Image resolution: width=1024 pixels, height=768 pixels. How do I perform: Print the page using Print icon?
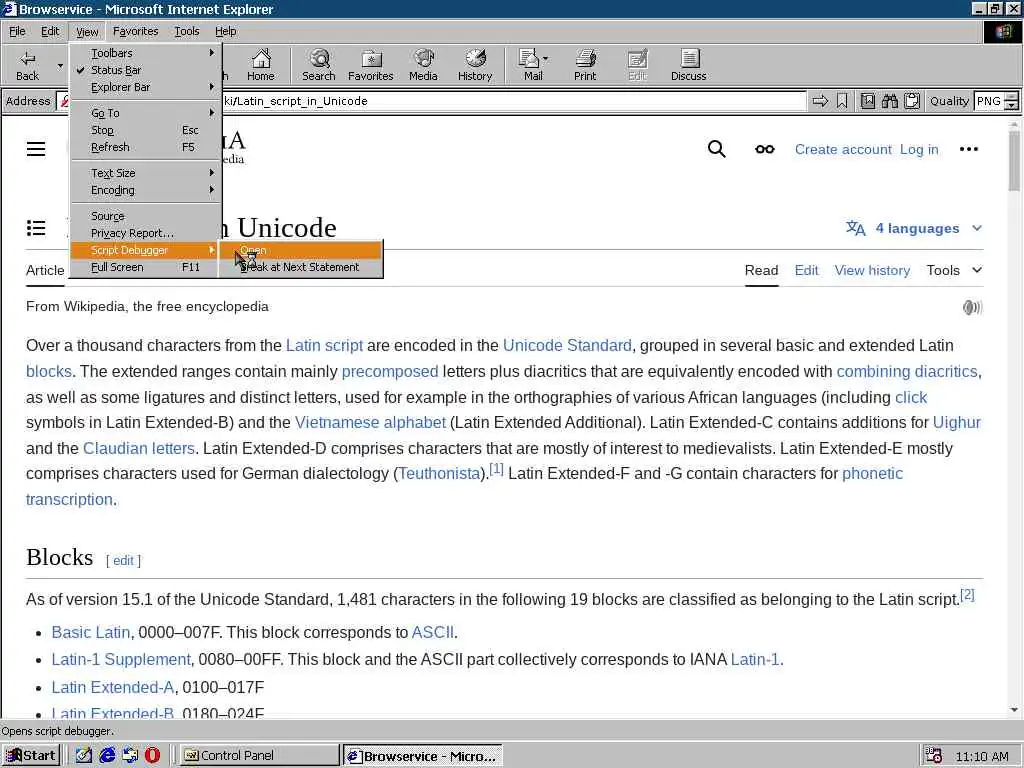point(585,65)
